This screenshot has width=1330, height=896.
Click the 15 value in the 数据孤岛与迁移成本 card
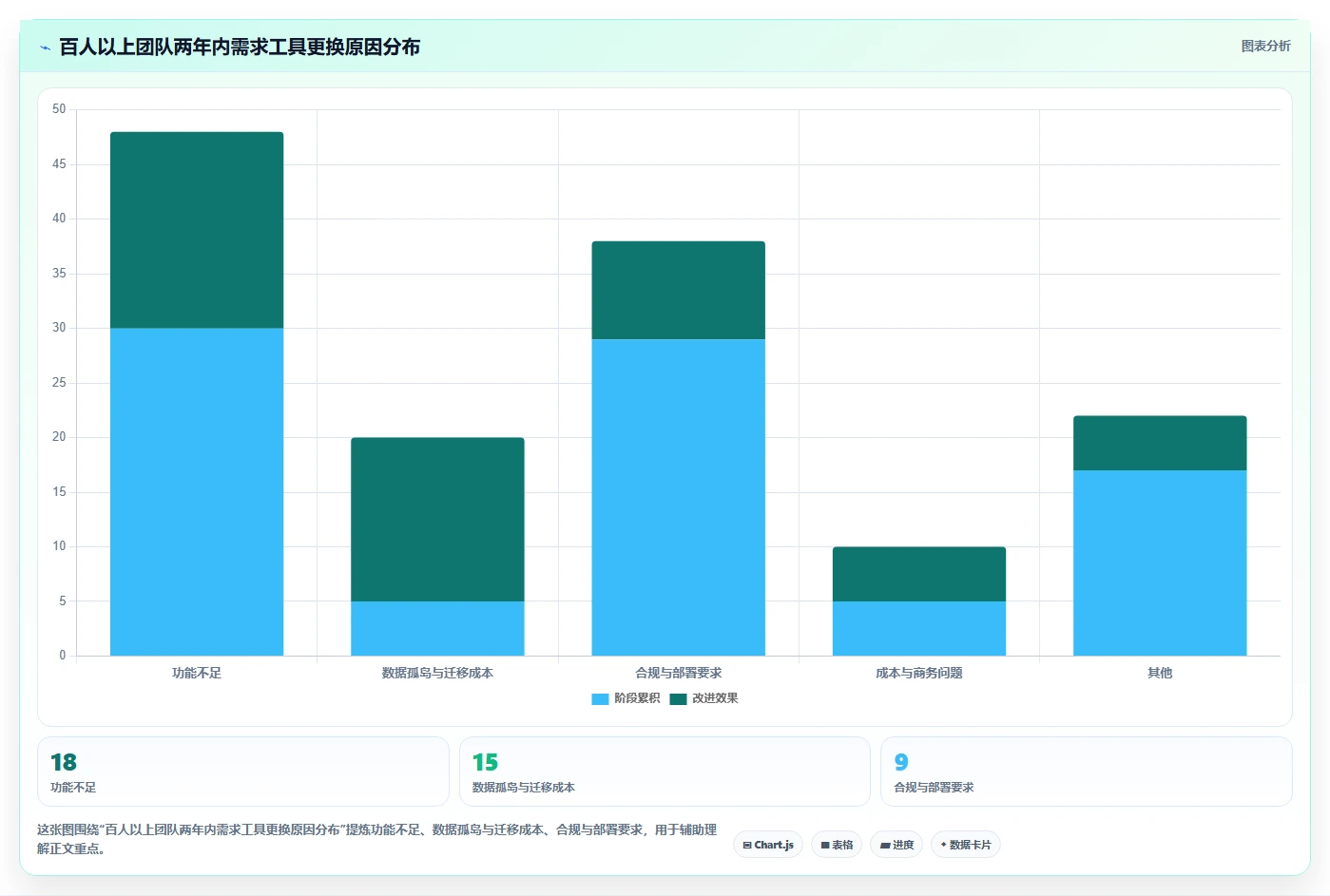click(485, 762)
